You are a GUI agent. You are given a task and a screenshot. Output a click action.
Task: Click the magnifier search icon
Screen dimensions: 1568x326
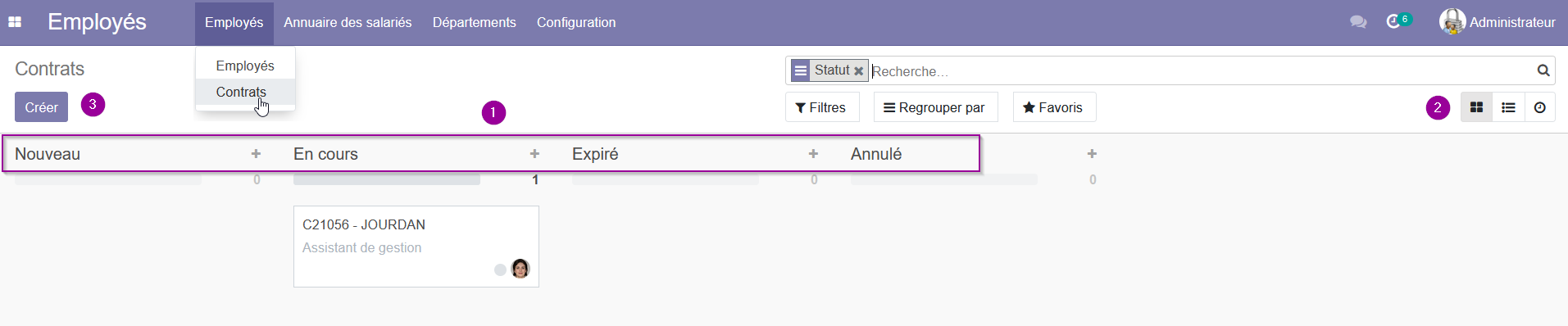(x=1543, y=70)
